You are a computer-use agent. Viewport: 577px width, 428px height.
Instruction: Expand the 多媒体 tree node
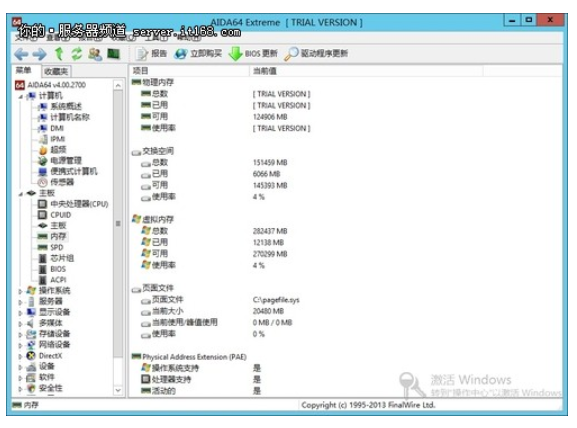(21, 324)
